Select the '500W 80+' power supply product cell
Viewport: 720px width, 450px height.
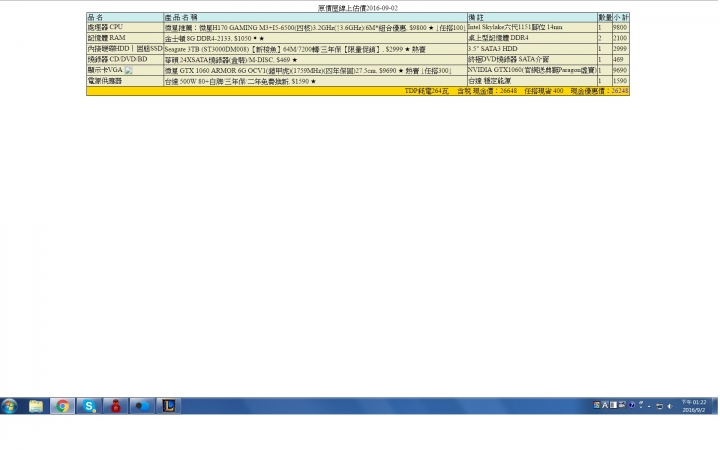pyautogui.click(x=315, y=81)
